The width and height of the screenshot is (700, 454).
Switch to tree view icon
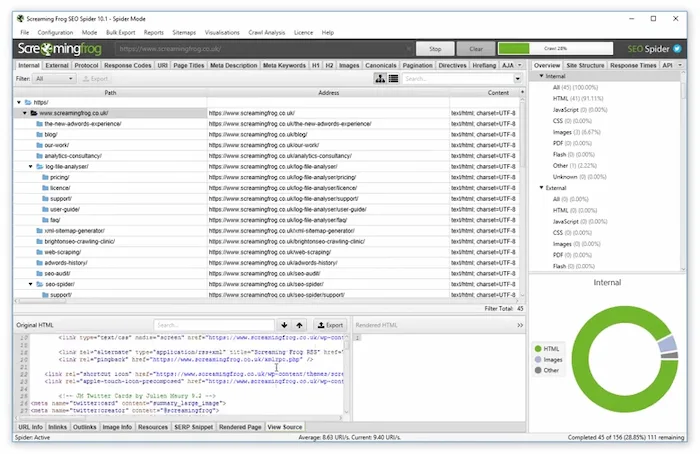tap(380, 78)
